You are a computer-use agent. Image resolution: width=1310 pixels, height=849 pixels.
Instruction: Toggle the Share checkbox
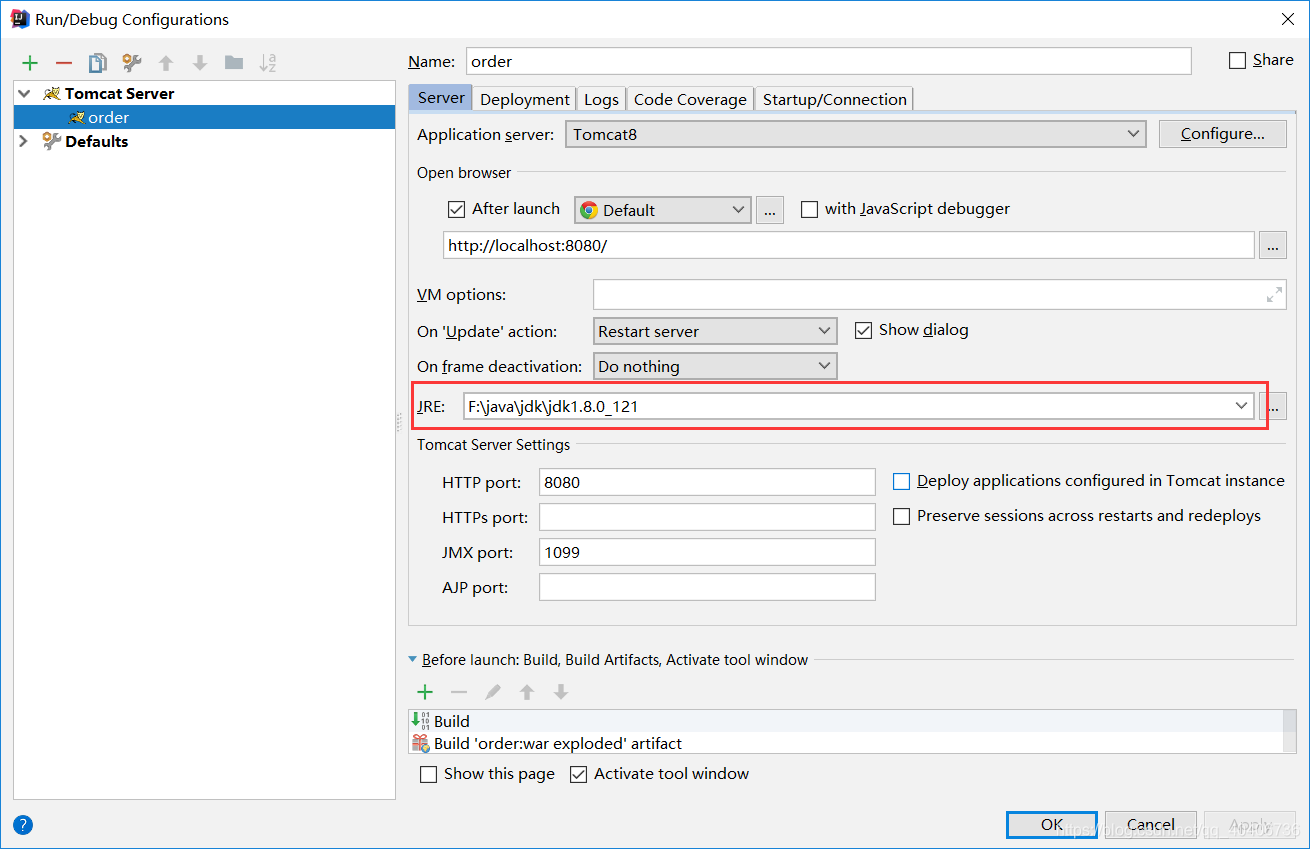pos(1237,59)
